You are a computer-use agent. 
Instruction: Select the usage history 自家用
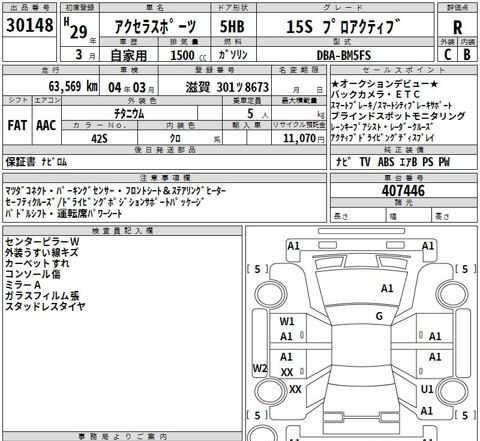129,55
